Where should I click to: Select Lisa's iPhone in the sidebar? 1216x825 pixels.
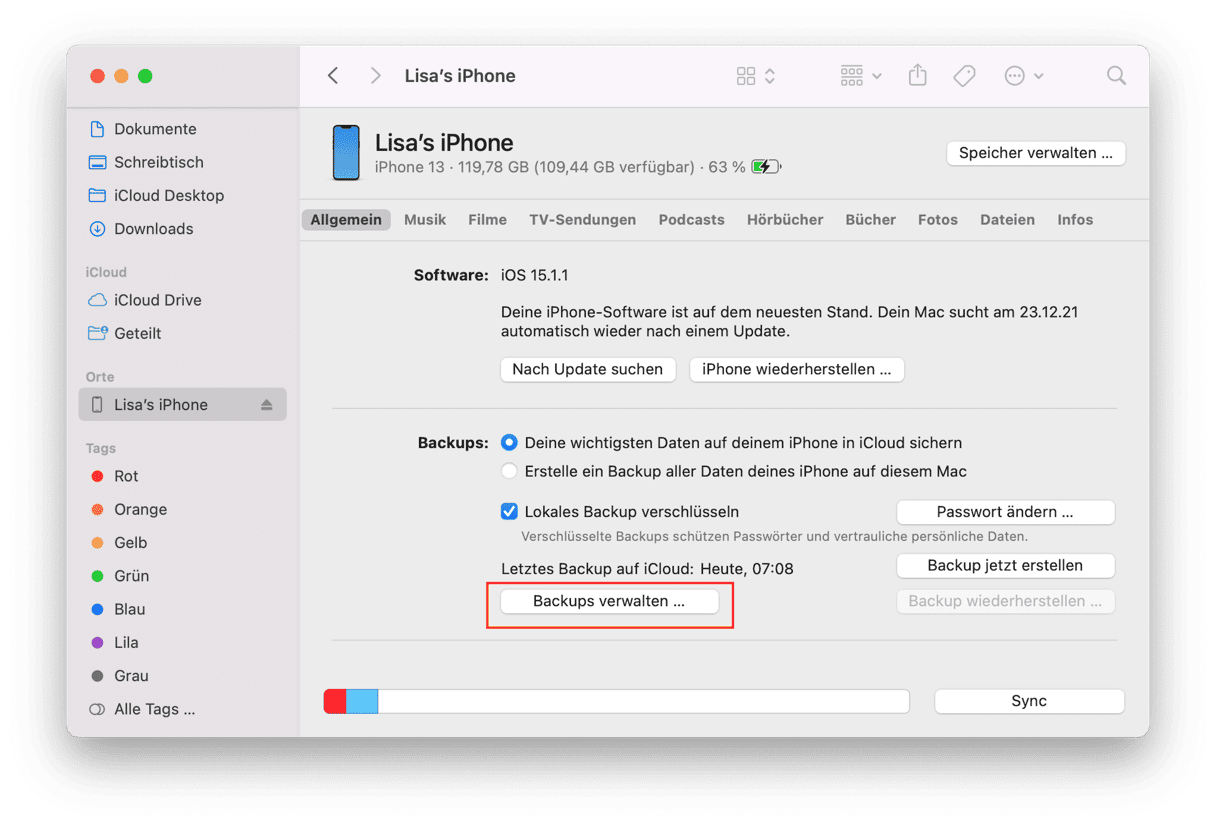click(x=183, y=405)
